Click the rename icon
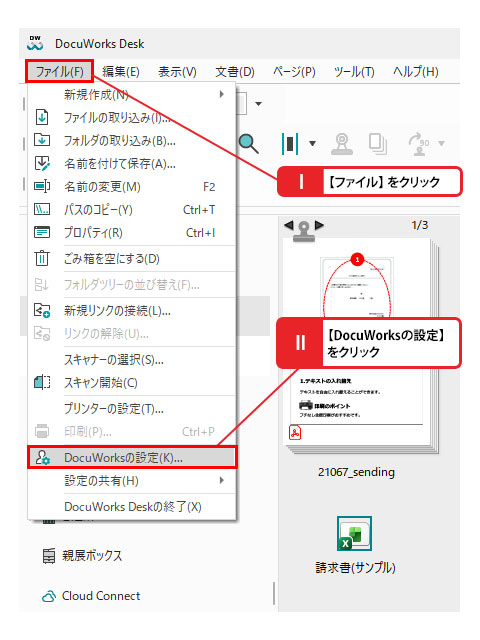480x640 pixels. coord(42,187)
